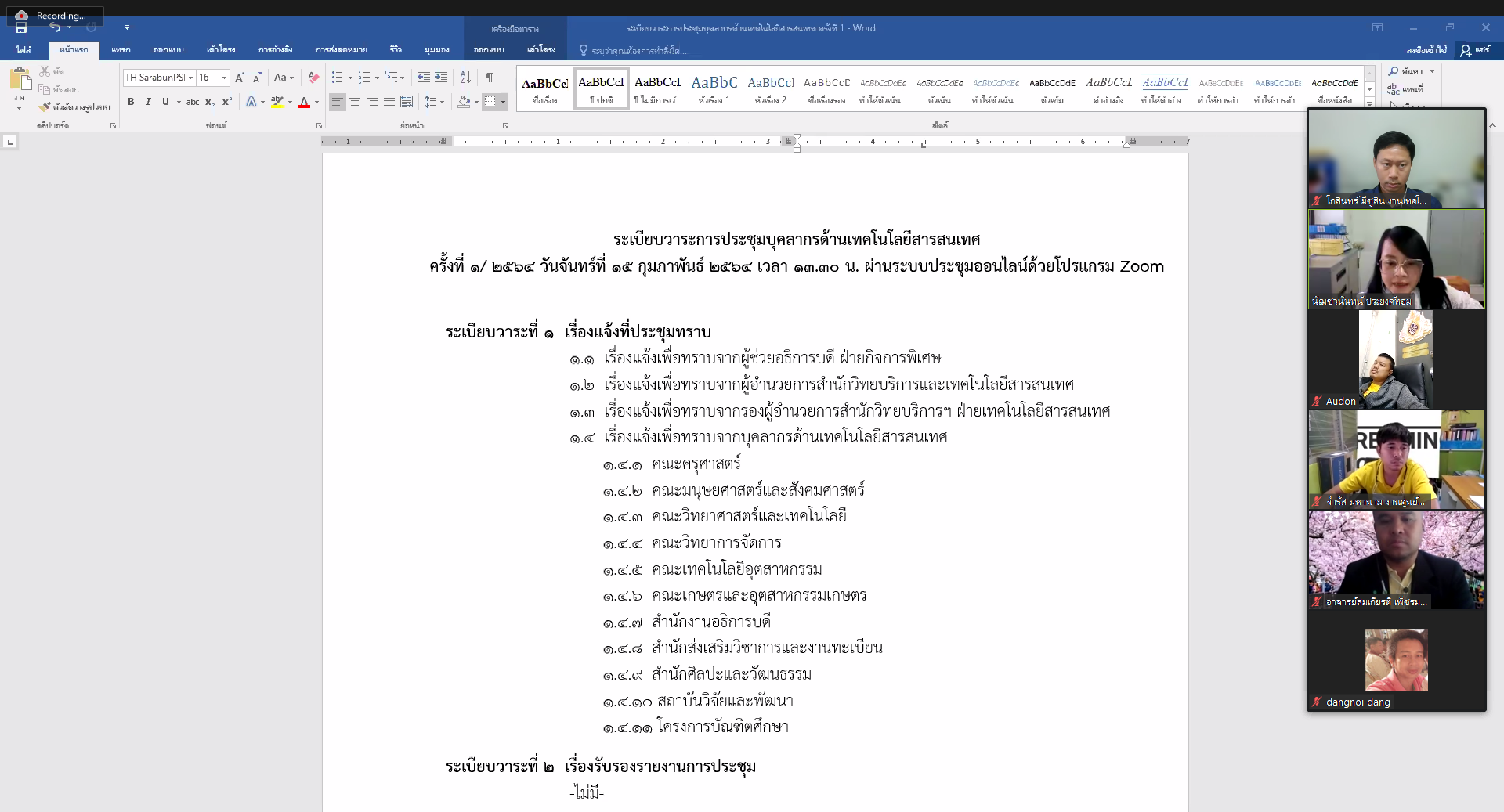Select the หัวเรื่อง 1 heading style

(x=714, y=88)
